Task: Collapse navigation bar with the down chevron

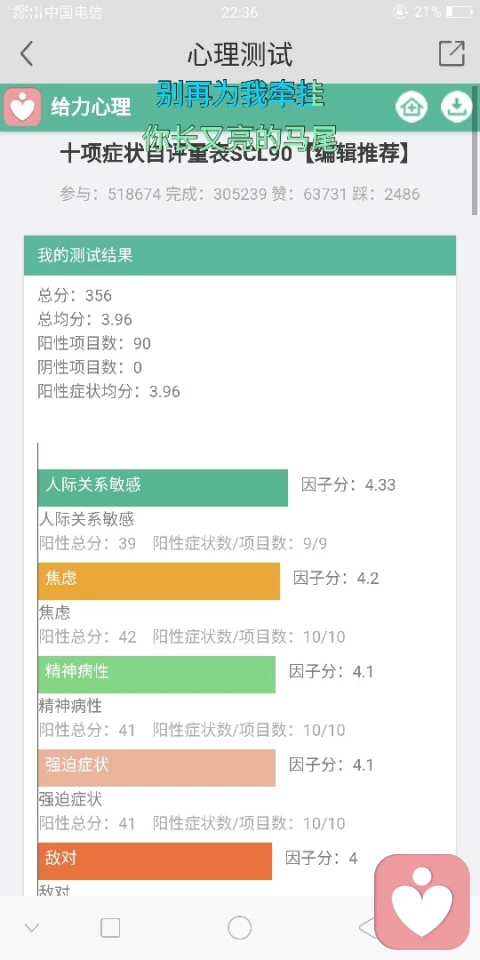Action: click(x=32, y=928)
